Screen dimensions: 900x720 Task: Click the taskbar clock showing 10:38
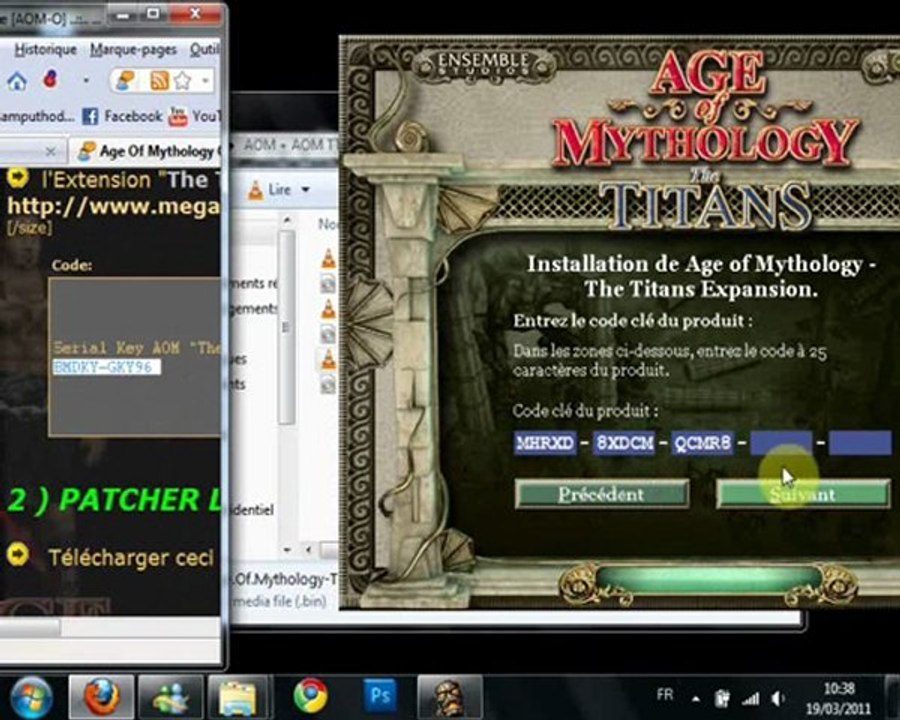(839, 698)
